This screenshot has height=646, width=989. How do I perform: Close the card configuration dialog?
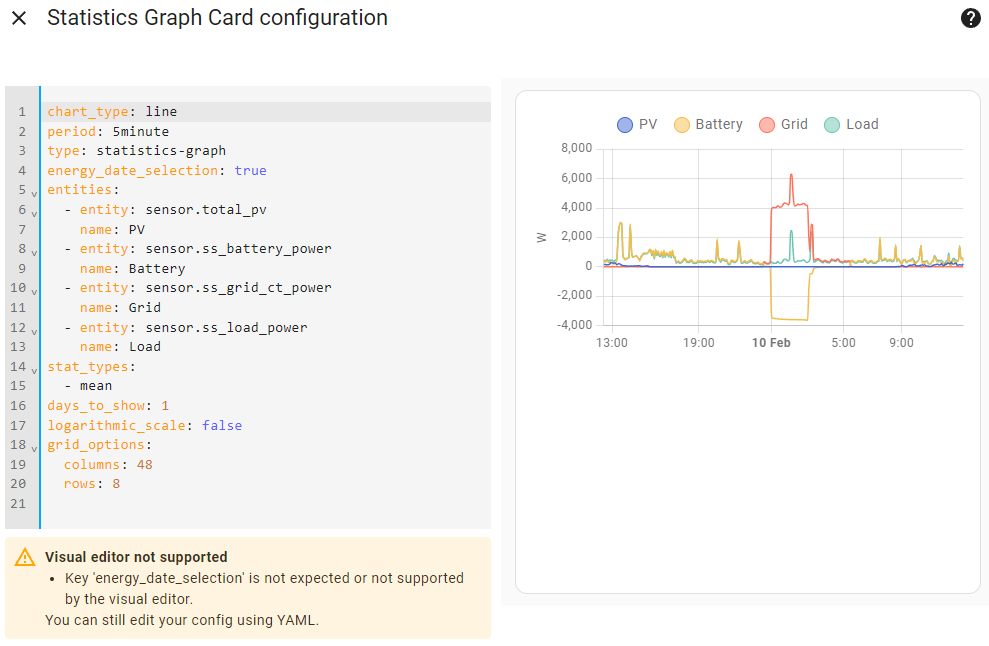(x=20, y=18)
